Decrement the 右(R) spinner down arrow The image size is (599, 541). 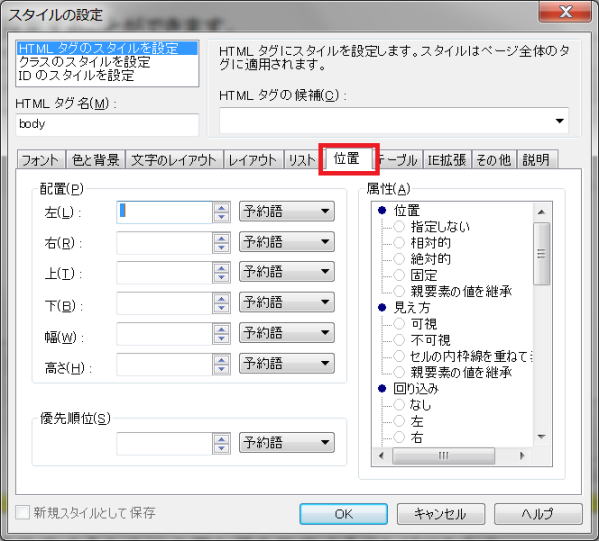(222, 248)
